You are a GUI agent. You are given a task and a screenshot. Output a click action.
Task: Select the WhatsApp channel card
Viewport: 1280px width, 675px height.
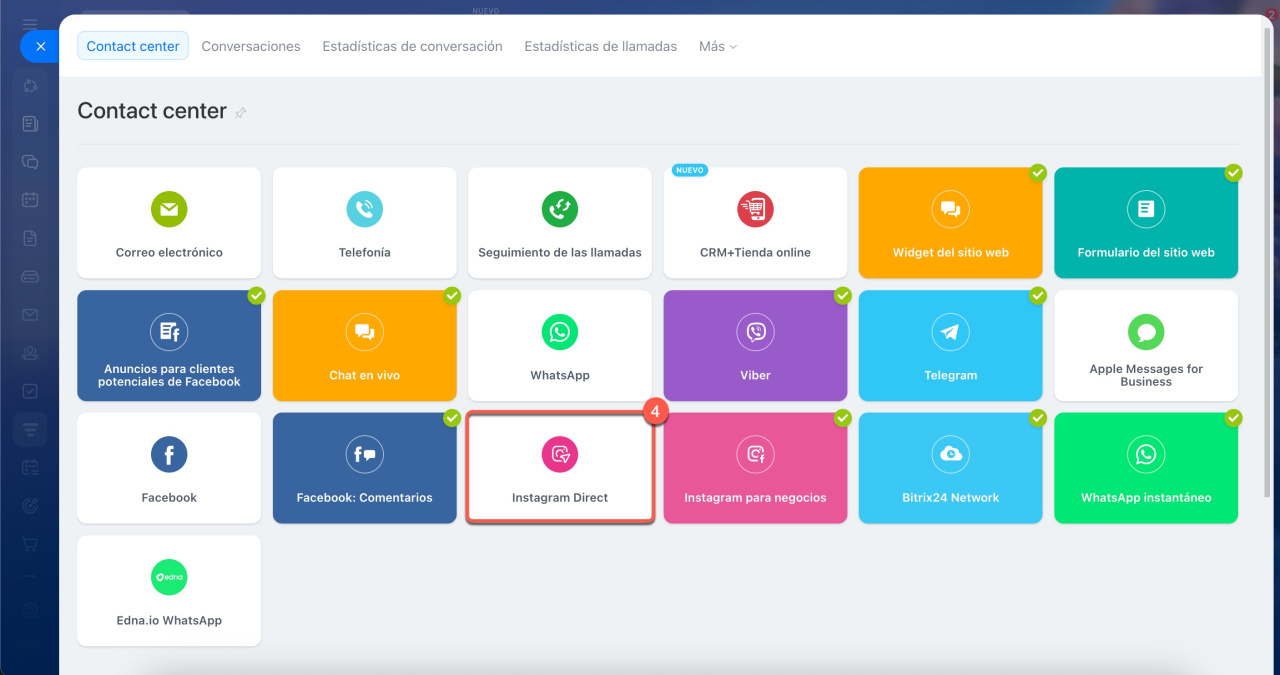pyautogui.click(x=560, y=345)
